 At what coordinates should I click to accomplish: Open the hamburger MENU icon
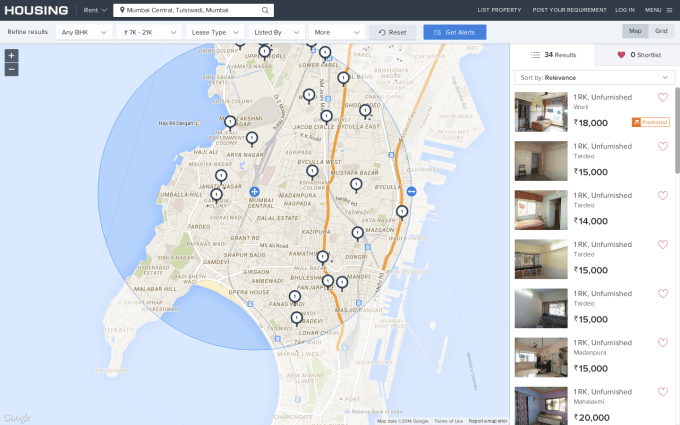(x=669, y=10)
